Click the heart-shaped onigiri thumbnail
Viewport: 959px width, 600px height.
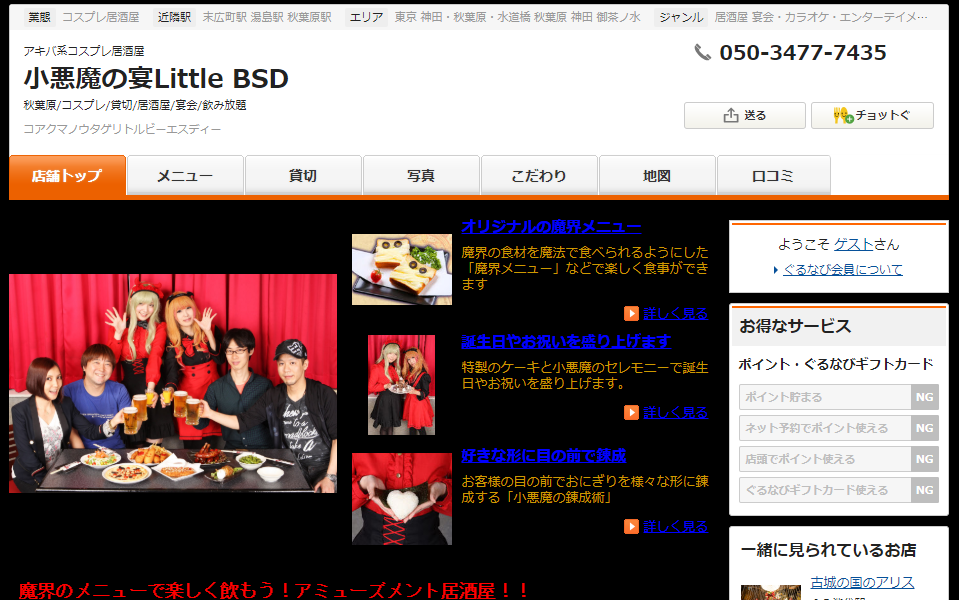coord(402,498)
